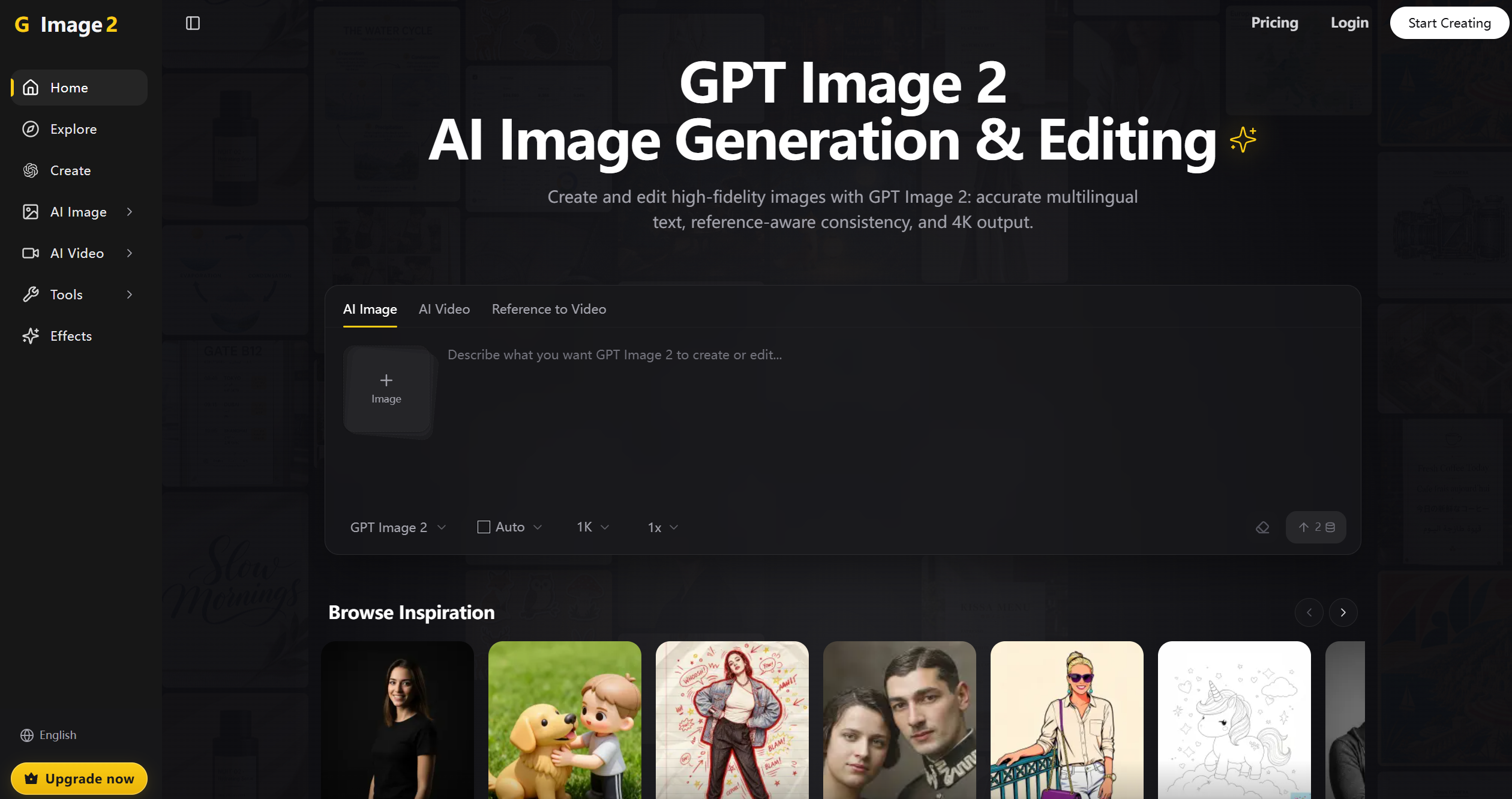Image resolution: width=1512 pixels, height=799 pixels.
Task: Click the AI Image picture icon
Action: 31,212
